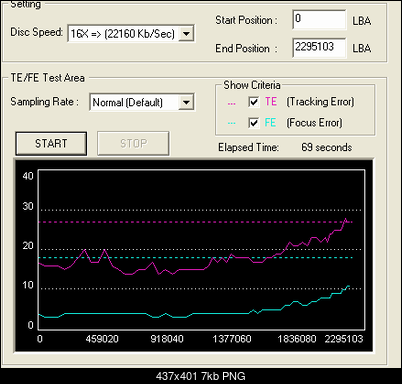Viewport: 402px width, 384px height.
Task: Click the magenta TE legend dash
Action: [x=231, y=104]
